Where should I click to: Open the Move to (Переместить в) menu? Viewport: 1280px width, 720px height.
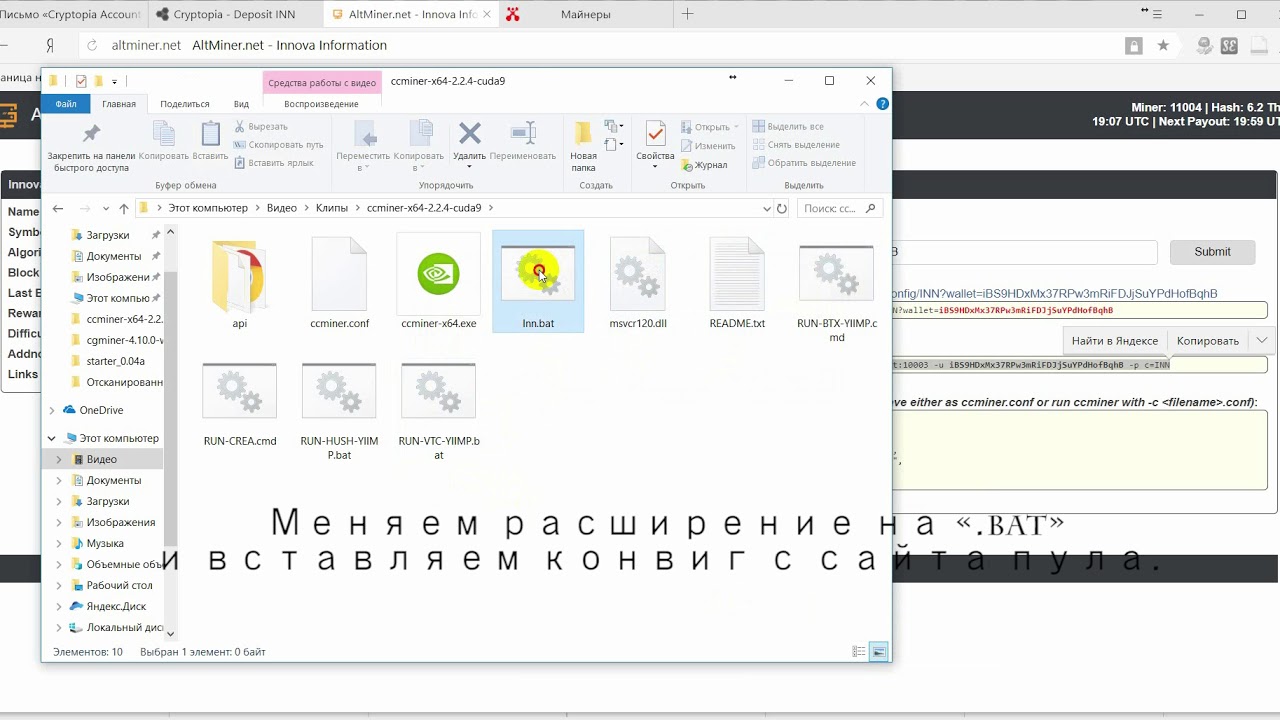[x=363, y=146]
